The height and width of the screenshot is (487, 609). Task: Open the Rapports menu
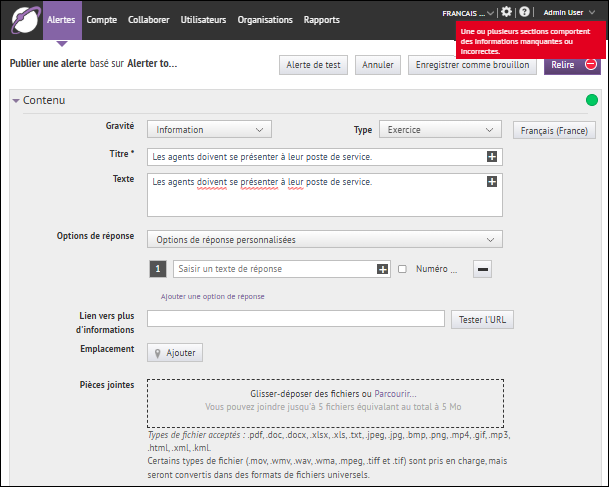(x=322, y=20)
